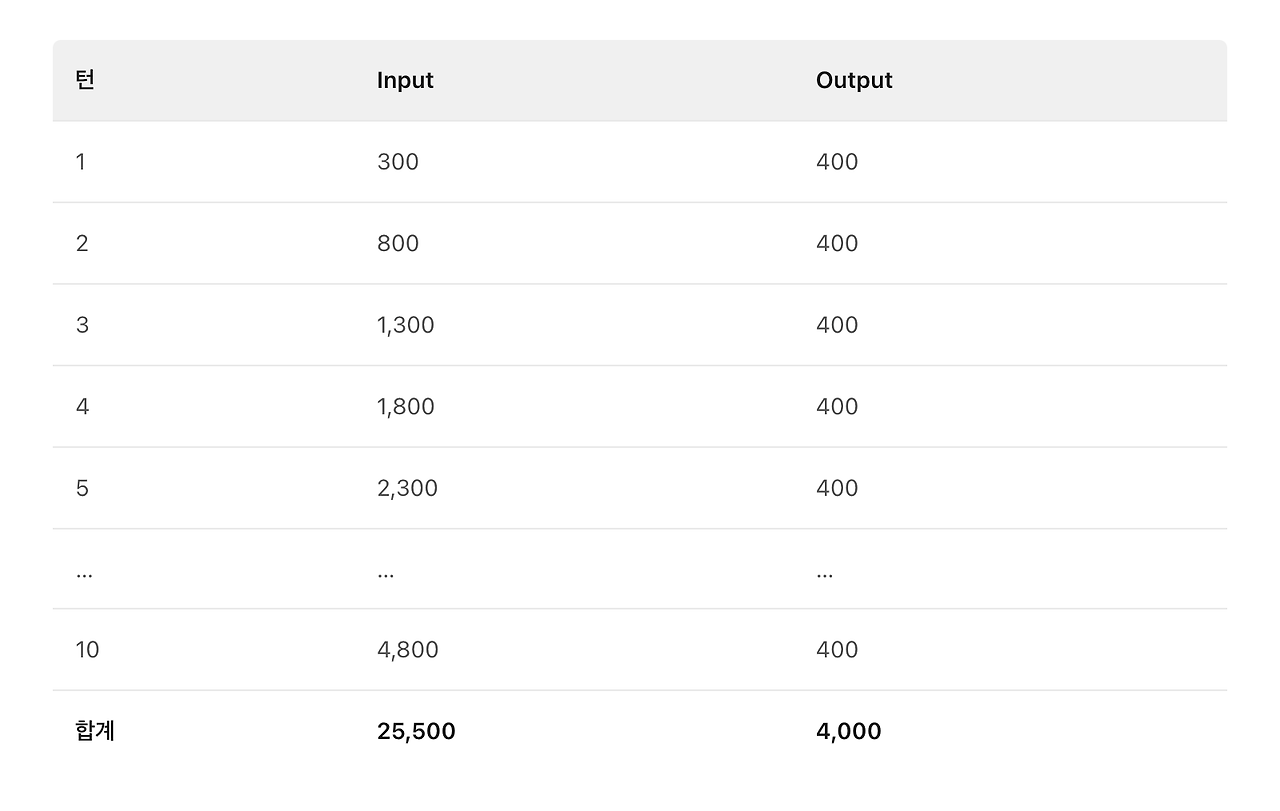This screenshot has height=811, width=1280.
Task: Select the Input value 800
Action: point(398,244)
